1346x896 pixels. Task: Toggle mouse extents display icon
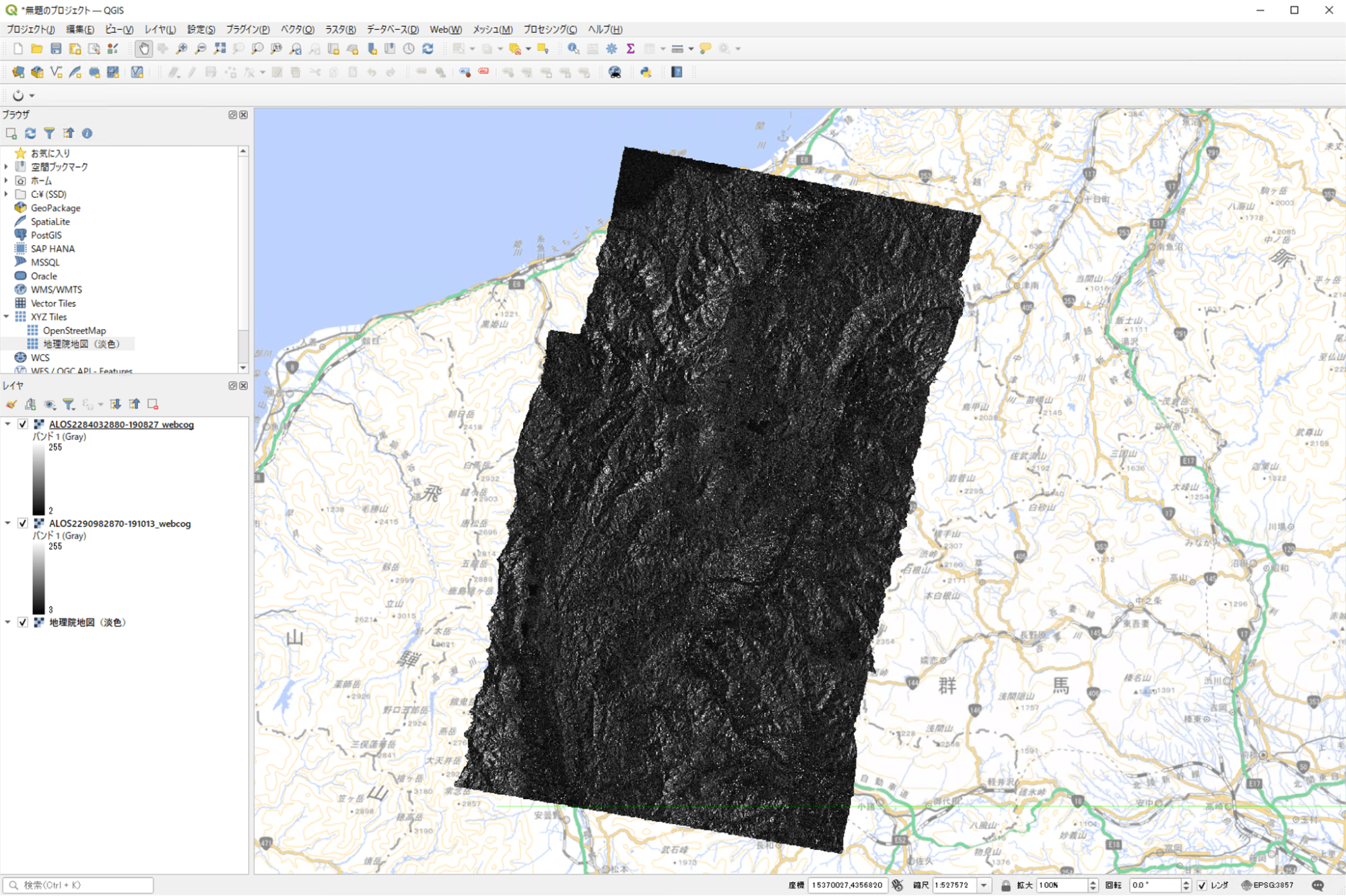click(898, 885)
